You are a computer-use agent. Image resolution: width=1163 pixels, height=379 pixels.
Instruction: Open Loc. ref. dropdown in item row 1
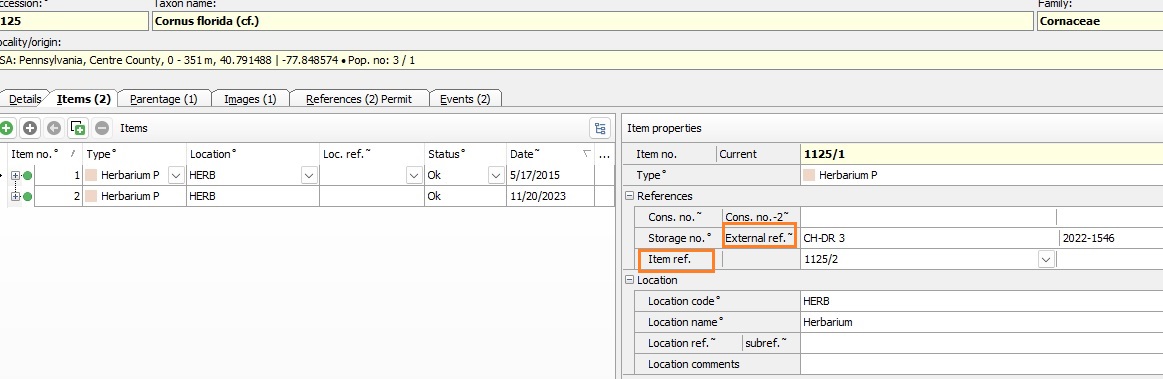click(415, 176)
